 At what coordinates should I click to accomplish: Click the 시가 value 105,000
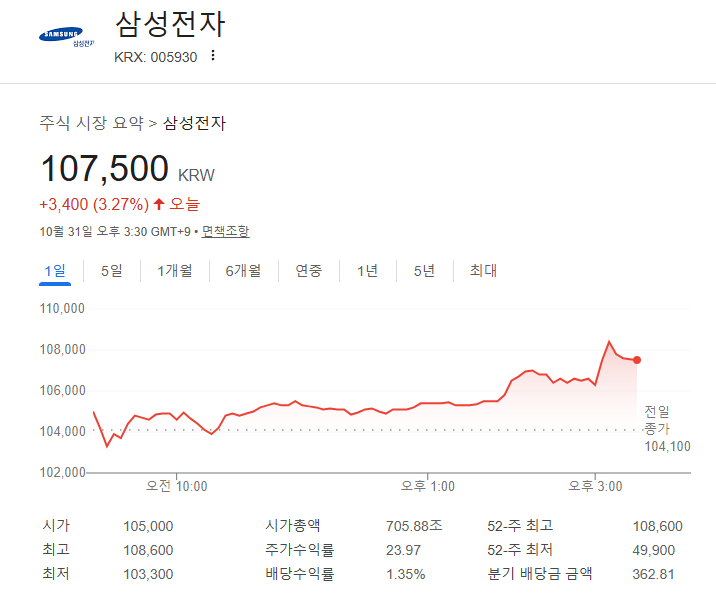(148, 526)
